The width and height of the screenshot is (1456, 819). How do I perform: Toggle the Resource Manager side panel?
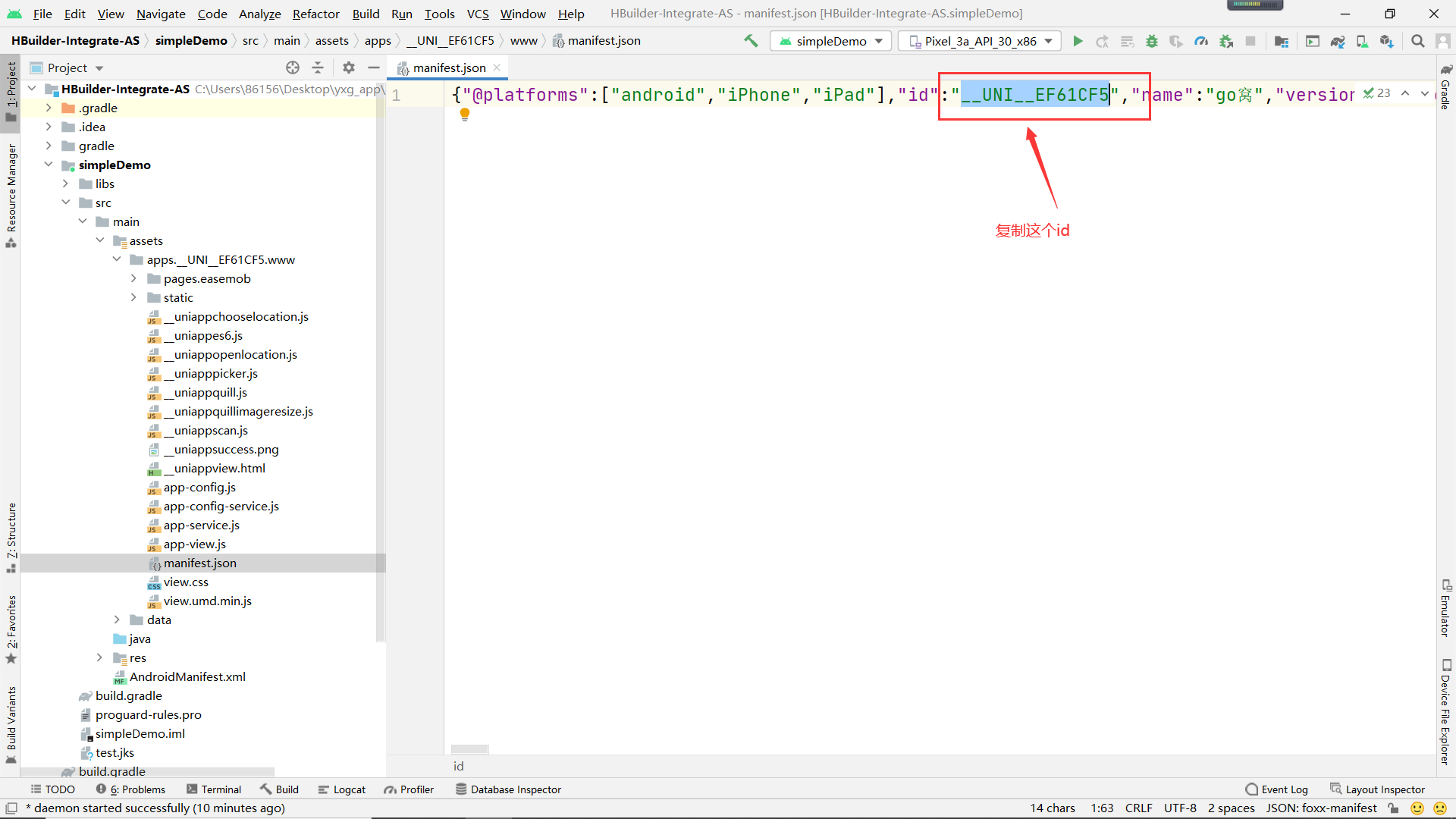coord(11,193)
